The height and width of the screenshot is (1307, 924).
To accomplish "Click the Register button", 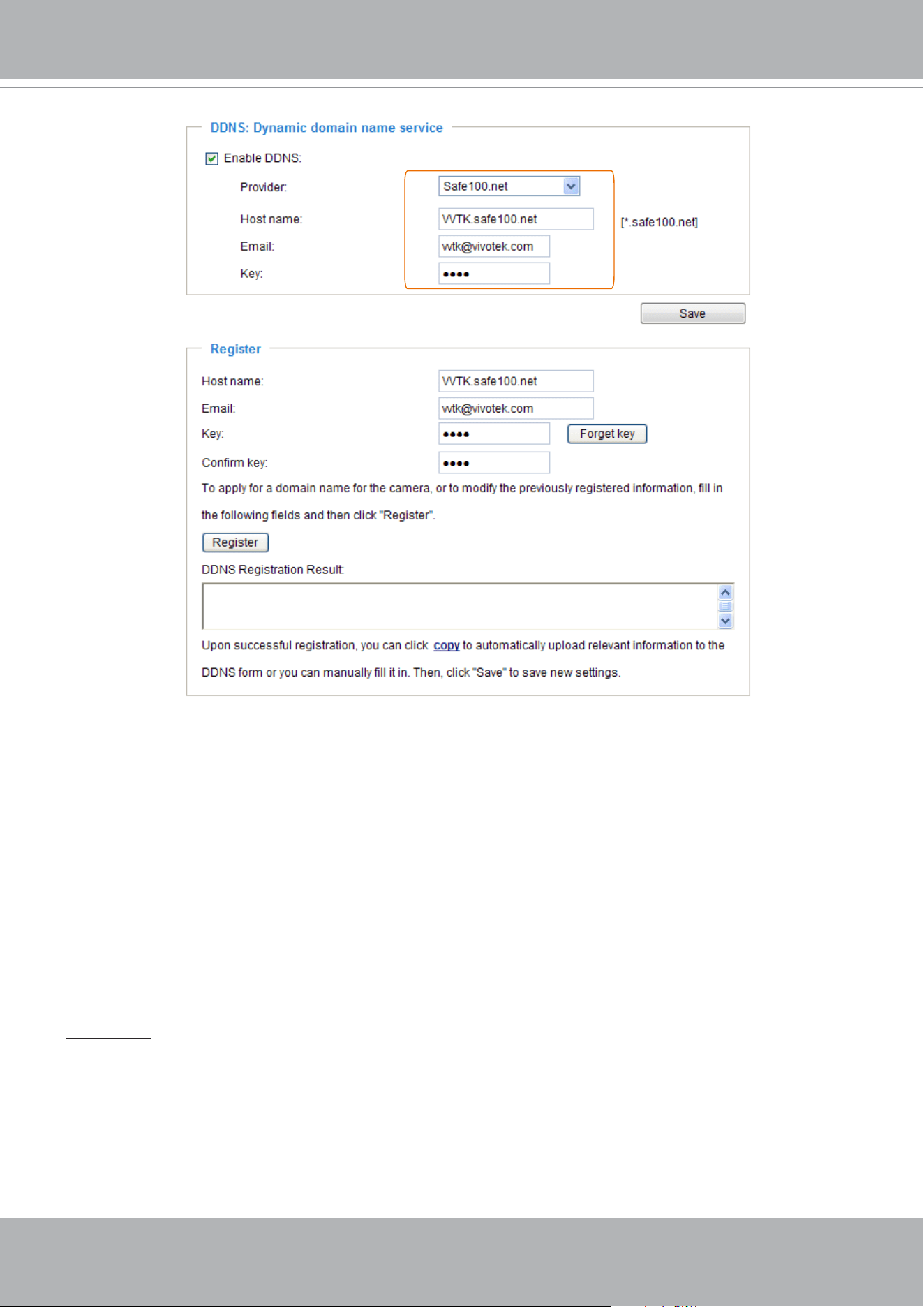I will tap(235, 542).
